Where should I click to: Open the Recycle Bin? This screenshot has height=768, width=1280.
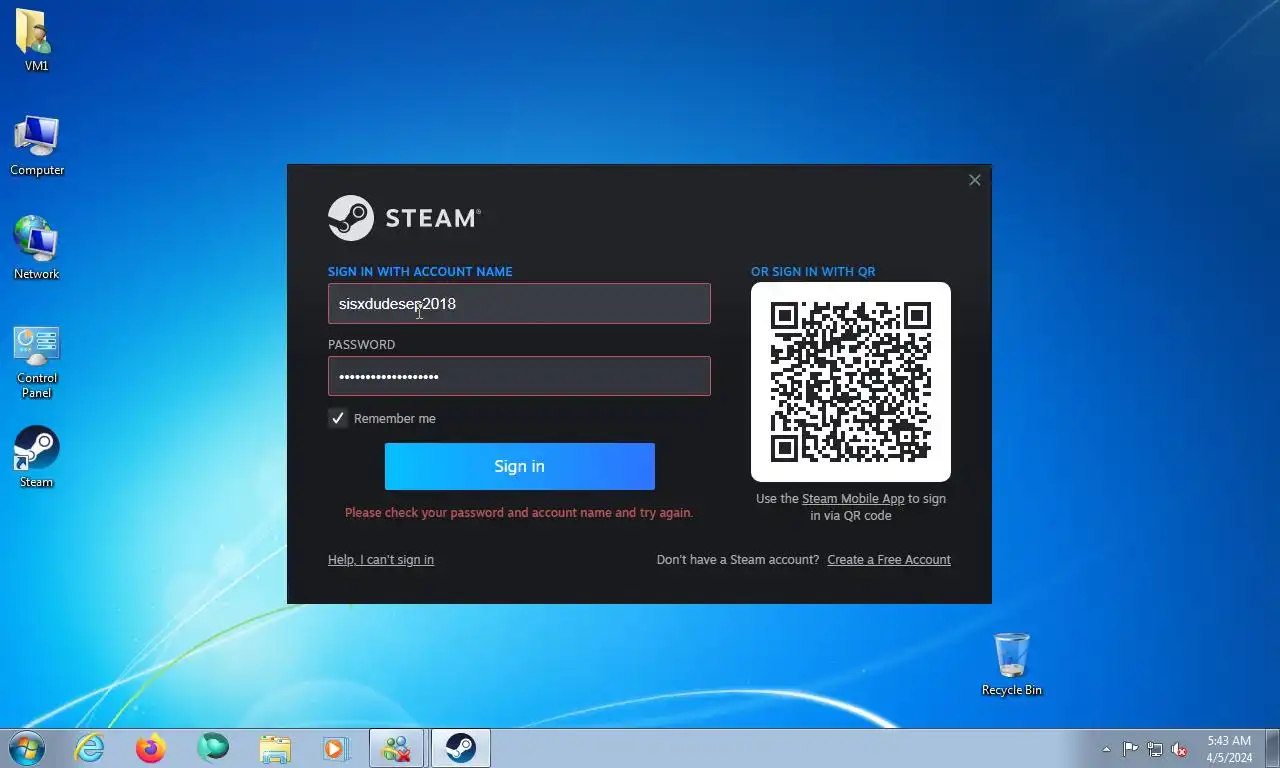1011,664
